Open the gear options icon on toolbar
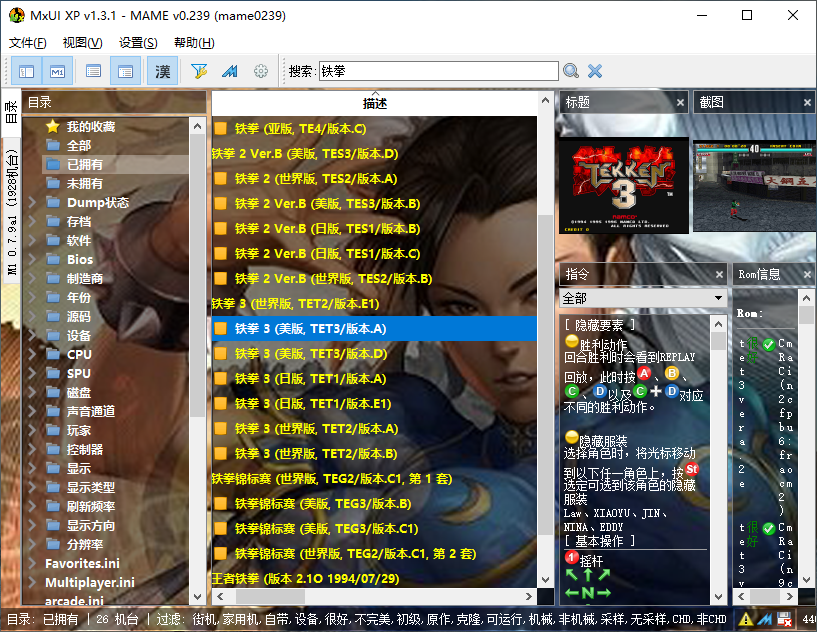 coord(259,71)
